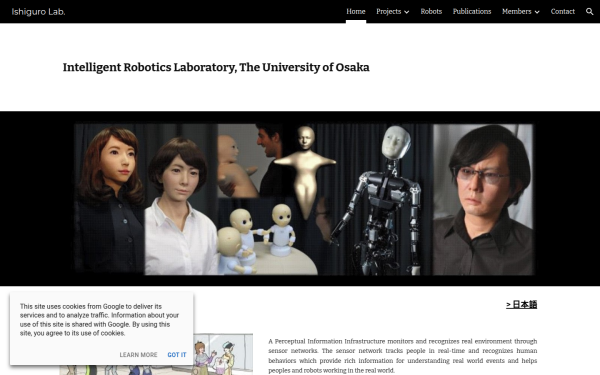
Task: Click the Intelligent Robotics Laboratory heading
Action: tap(216, 67)
